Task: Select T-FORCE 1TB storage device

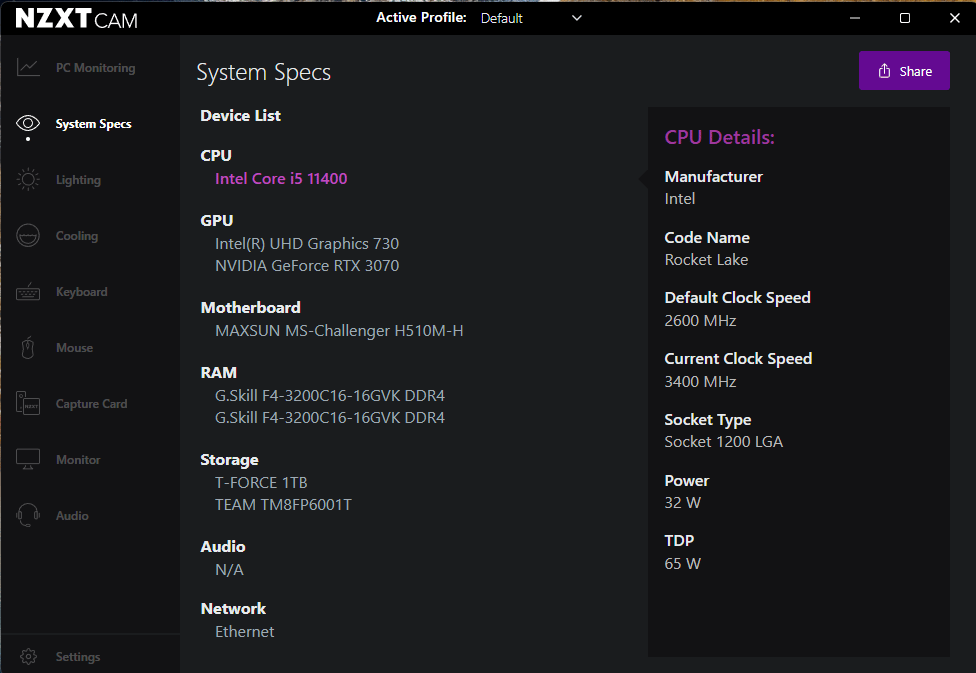Action: point(261,482)
